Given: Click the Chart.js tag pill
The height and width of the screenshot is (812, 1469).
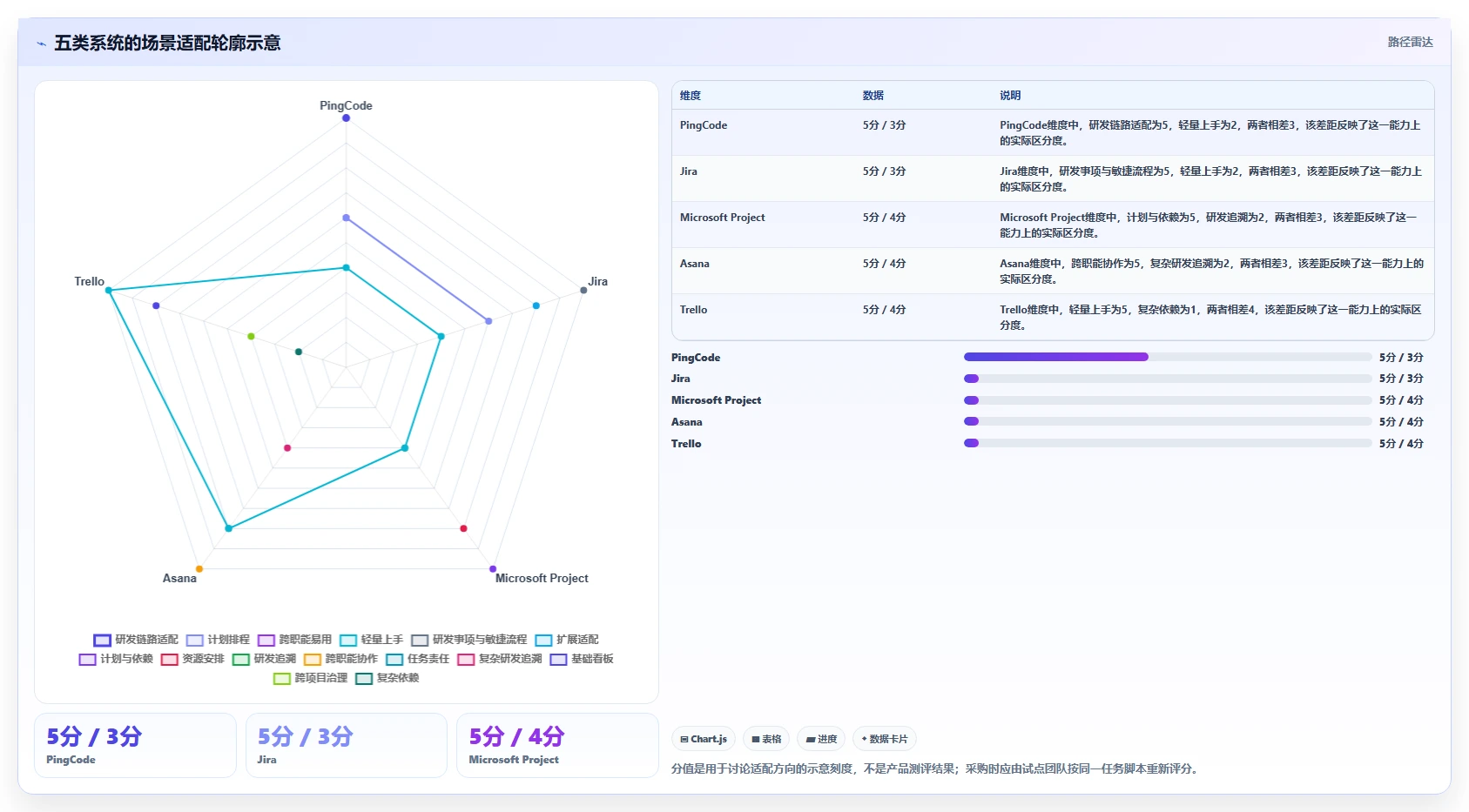Looking at the screenshot, I should point(704,739).
